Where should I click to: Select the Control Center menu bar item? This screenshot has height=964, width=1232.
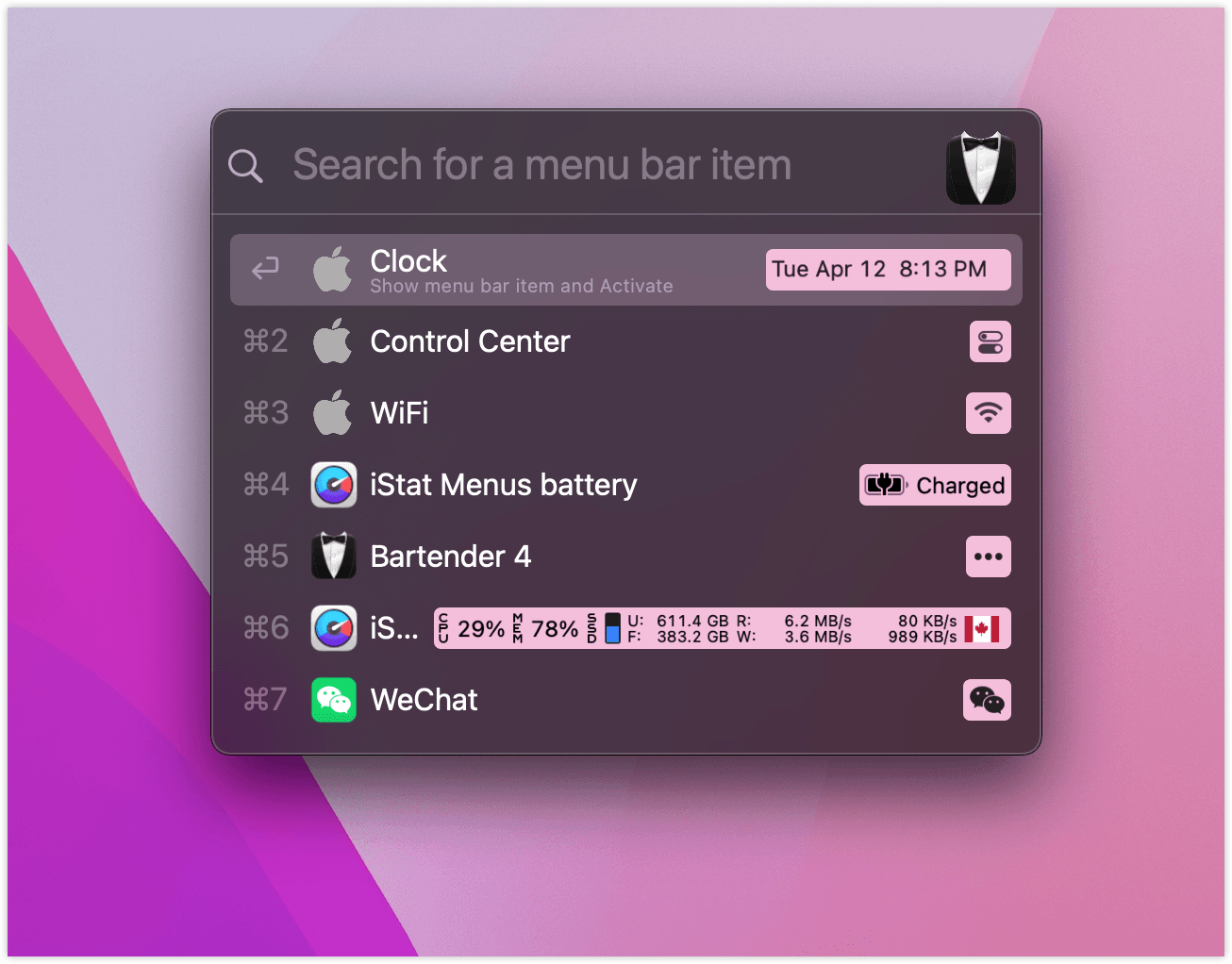(470, 341)
